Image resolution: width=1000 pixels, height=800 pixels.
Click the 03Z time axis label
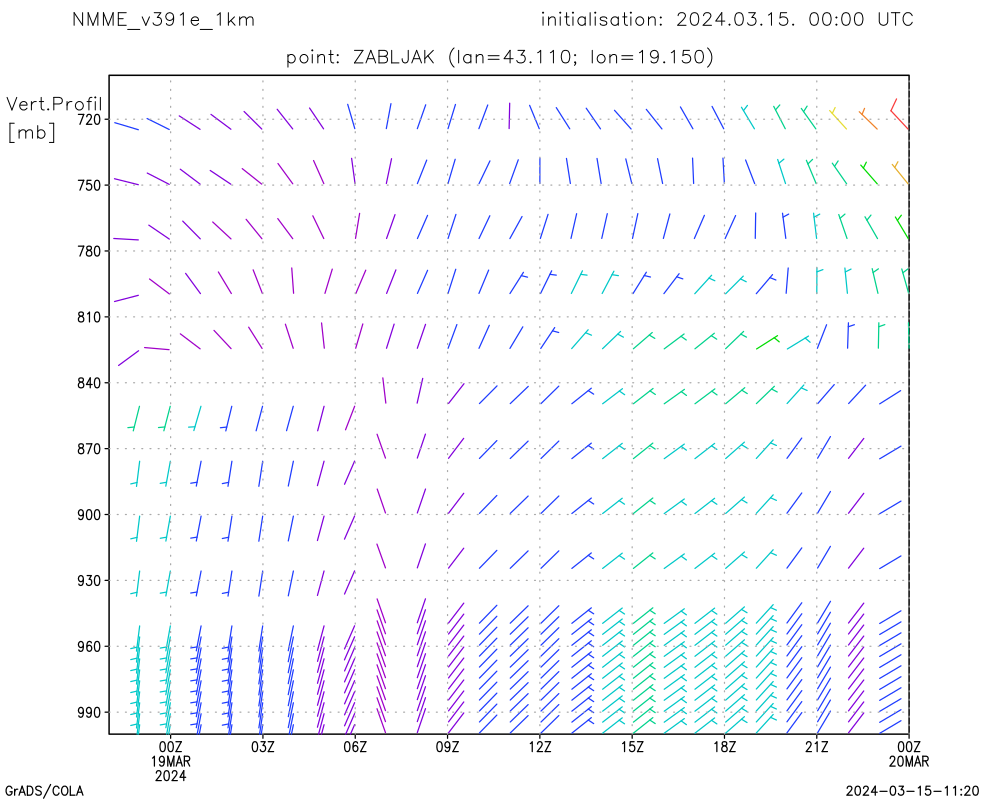coord(263,746)
